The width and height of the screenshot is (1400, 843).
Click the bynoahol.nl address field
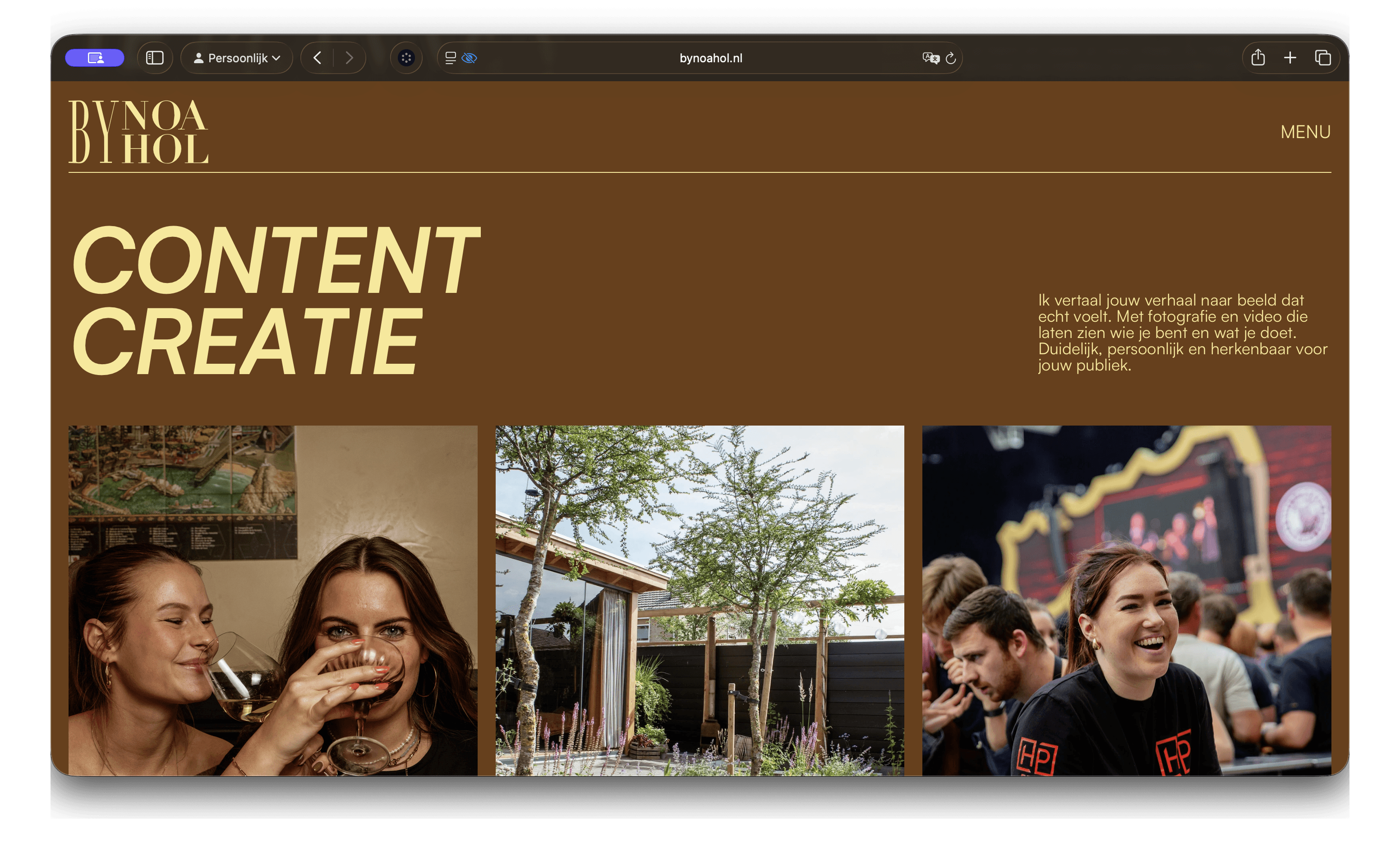pos(710,58)
